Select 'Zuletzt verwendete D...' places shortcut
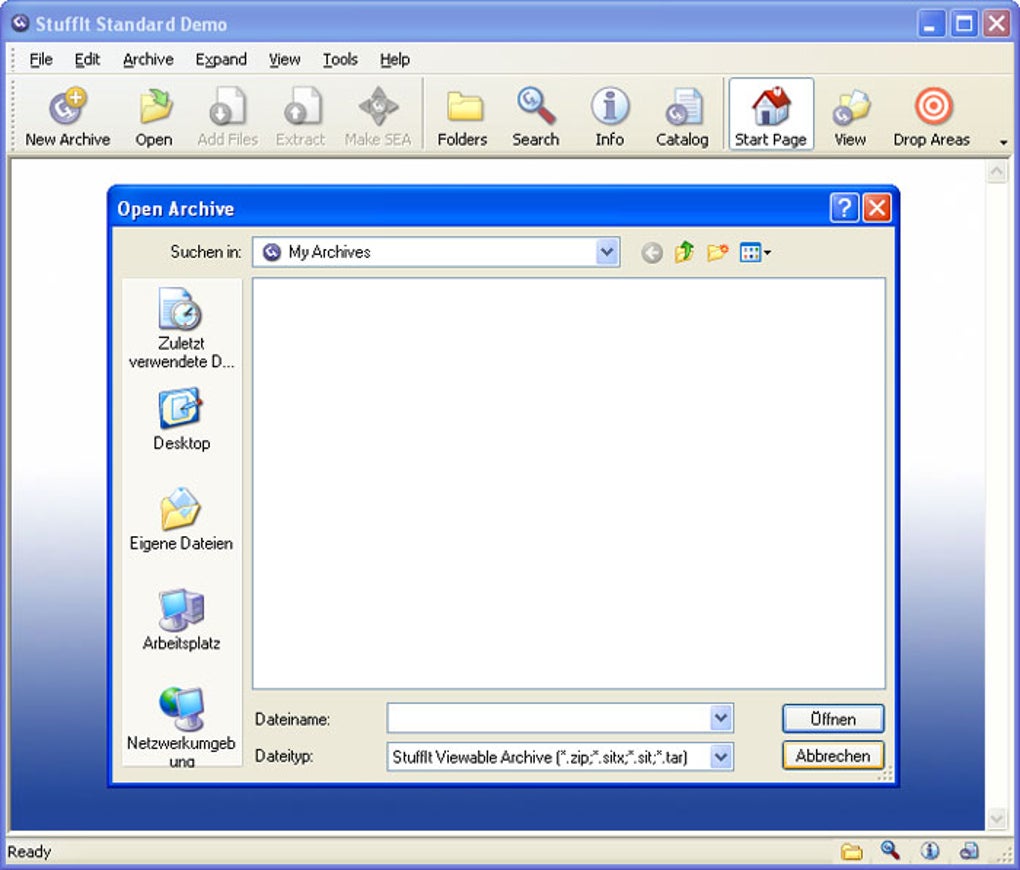 pos(181,329)
